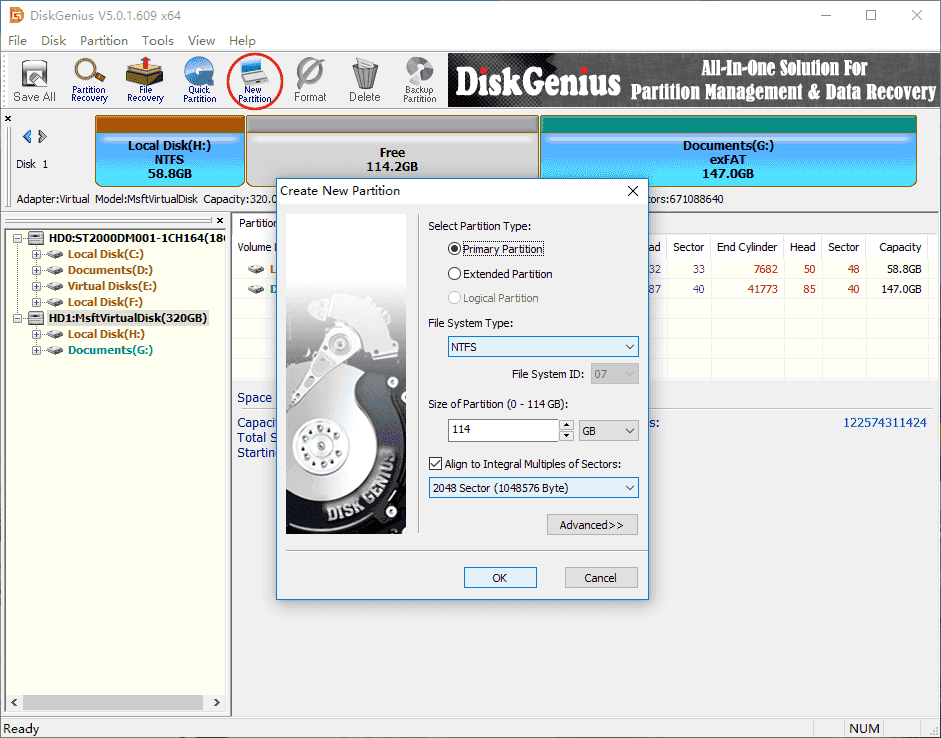Click the End Cylinder column header
Screen dimensions: 941x738
point(747,247)
